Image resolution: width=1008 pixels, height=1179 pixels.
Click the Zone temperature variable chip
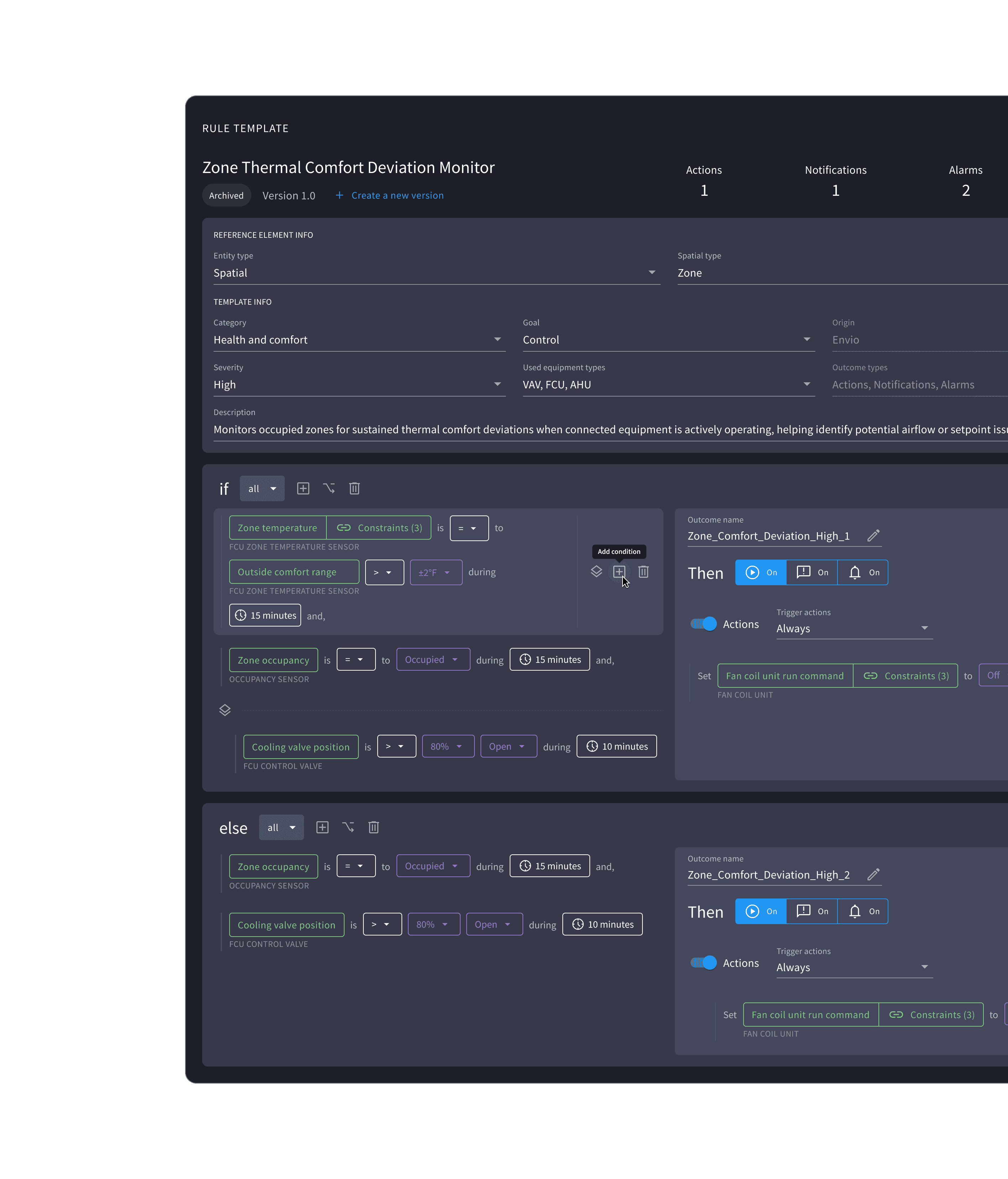pyautogui.click(x=278, y=528)
